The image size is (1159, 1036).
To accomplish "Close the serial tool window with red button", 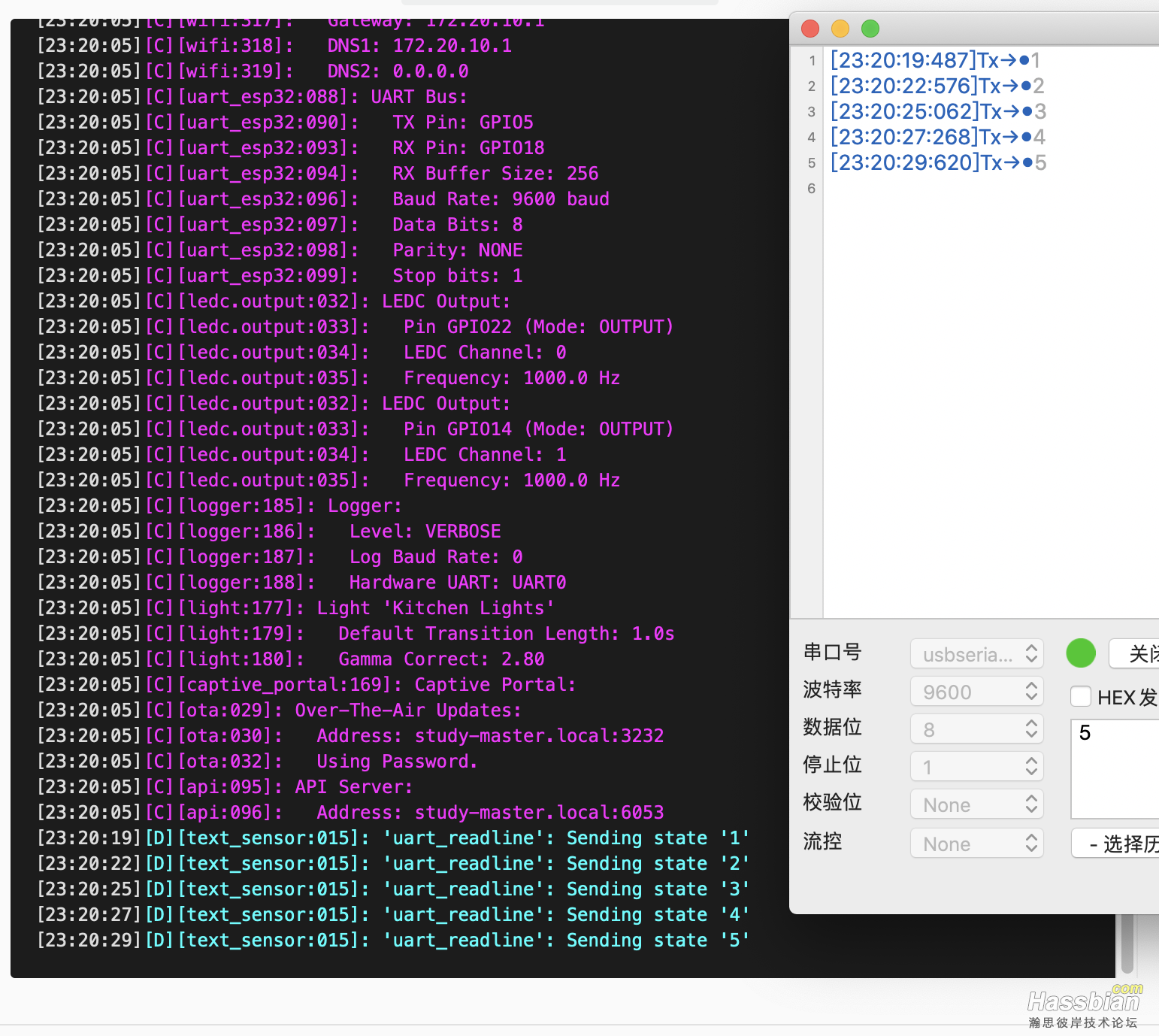I will point(810,29).
